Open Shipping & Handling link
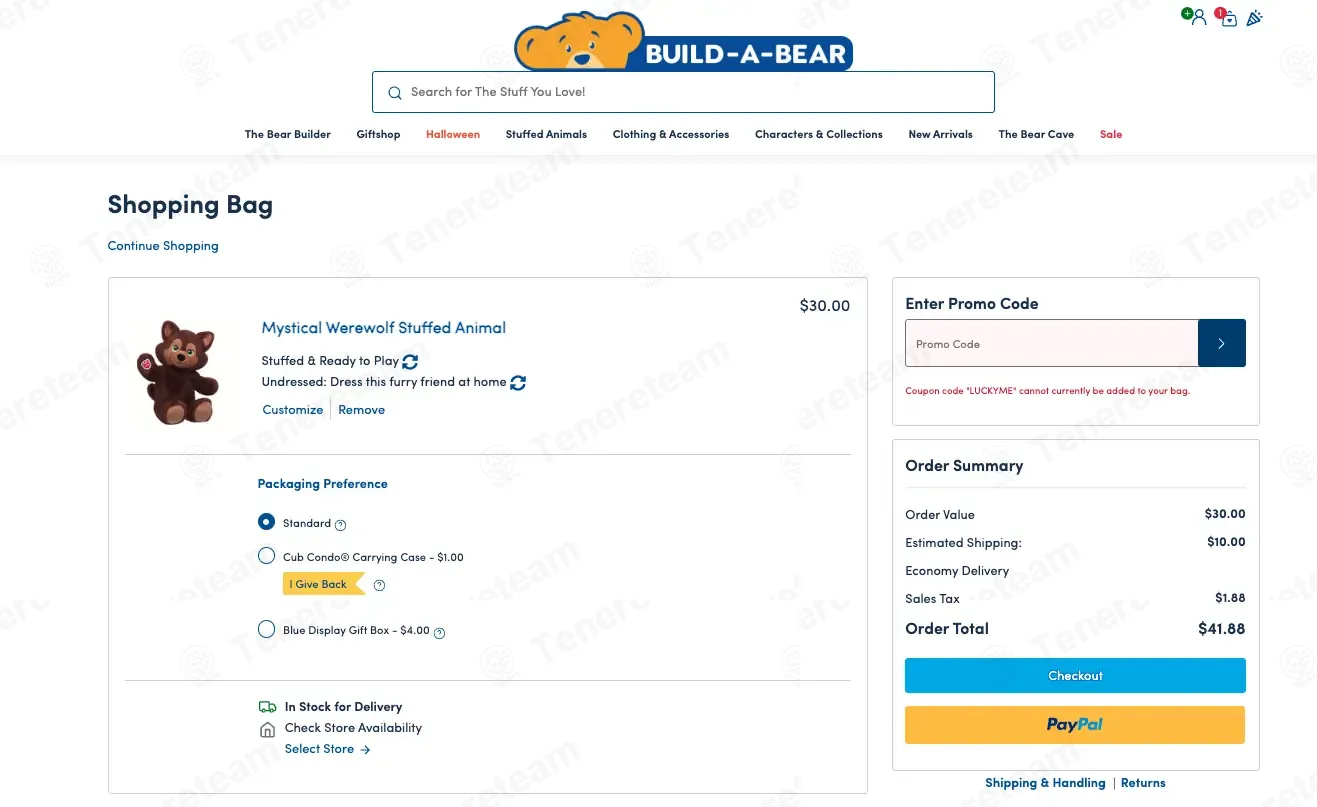This screenshot has height=807, width=1317. pos(1045,783)
